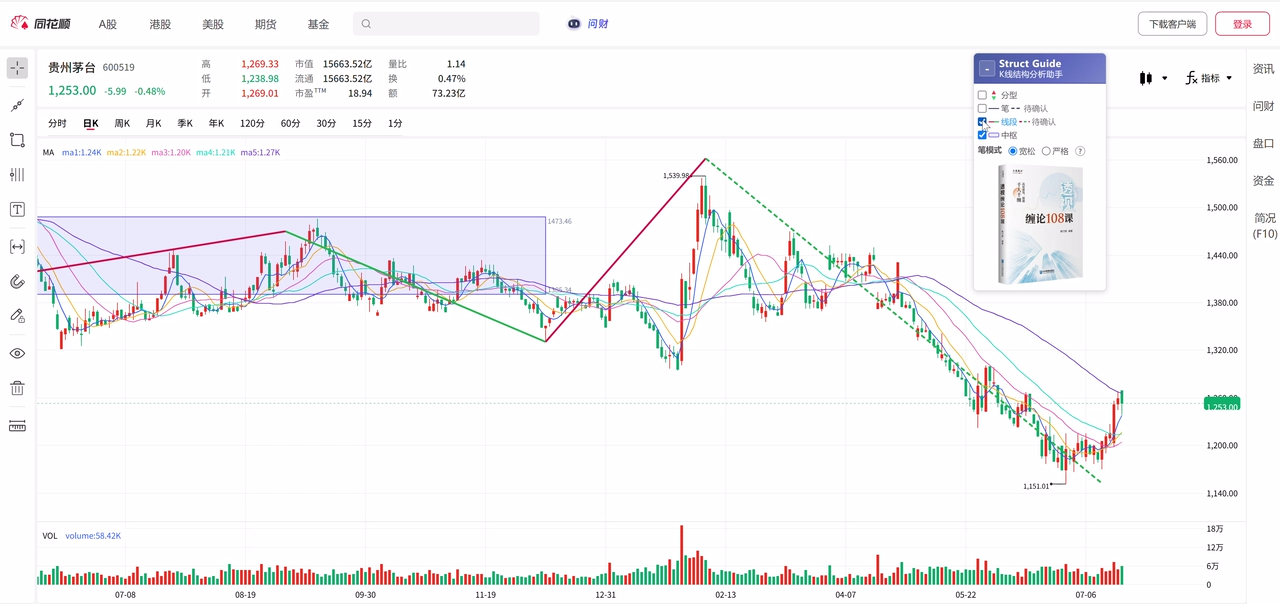The height and width of the screenshot is (604, 1280).
Task: Click the 同花顺 logo
Action: 41,23
